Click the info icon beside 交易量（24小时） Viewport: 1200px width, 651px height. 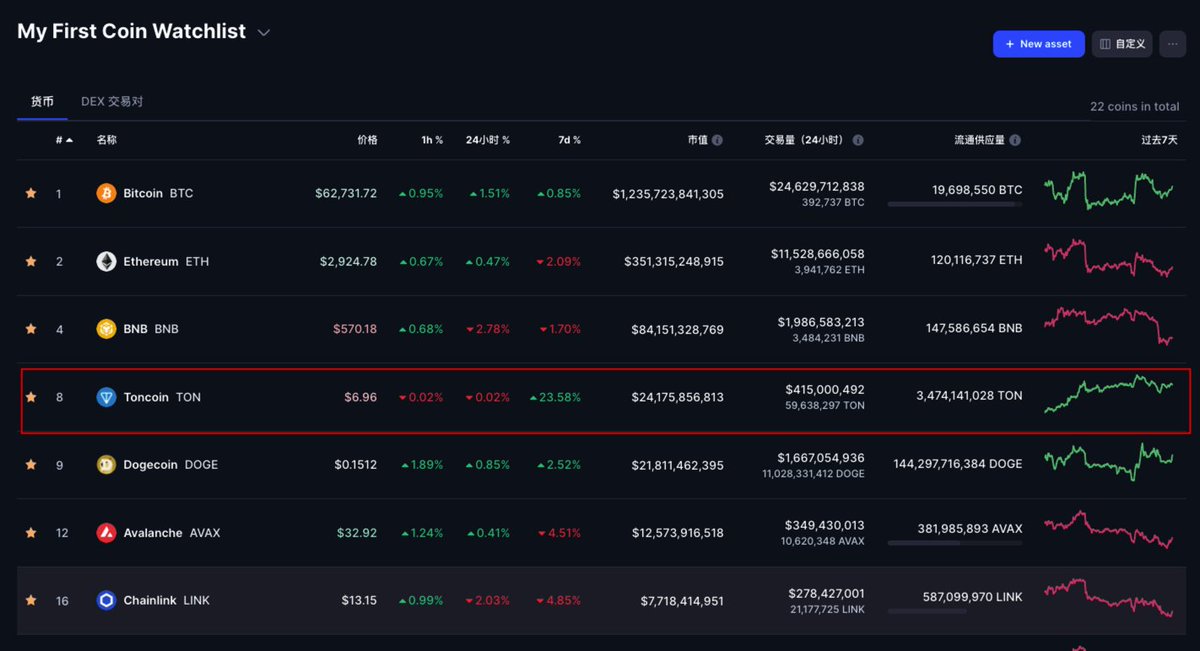(858, 141)
